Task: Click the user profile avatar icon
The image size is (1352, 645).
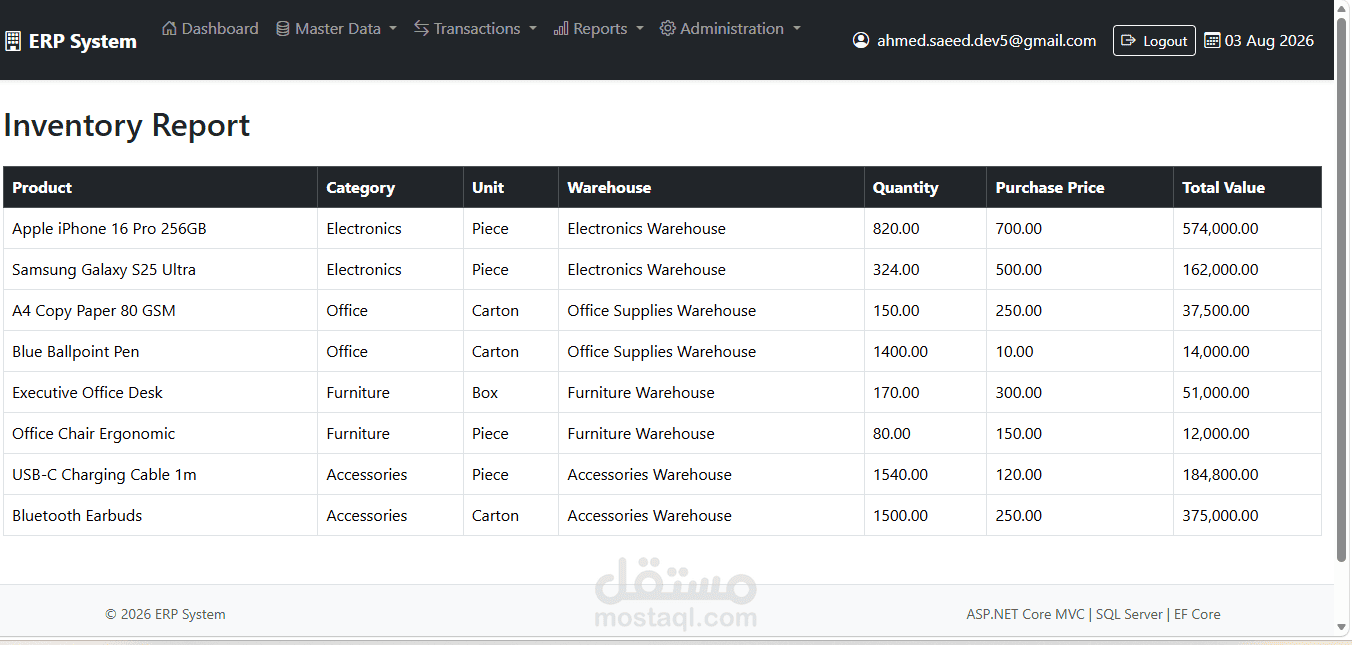Action: coord(861,40)
